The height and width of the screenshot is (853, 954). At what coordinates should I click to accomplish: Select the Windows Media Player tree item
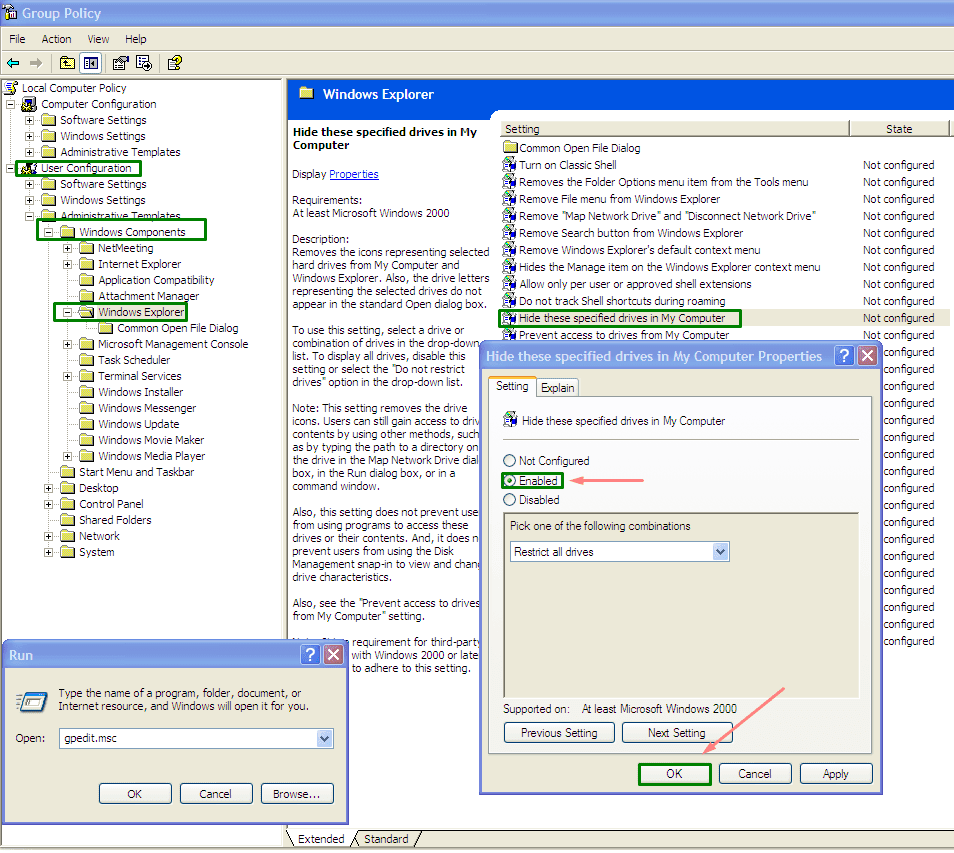click(x=151, y=456)
